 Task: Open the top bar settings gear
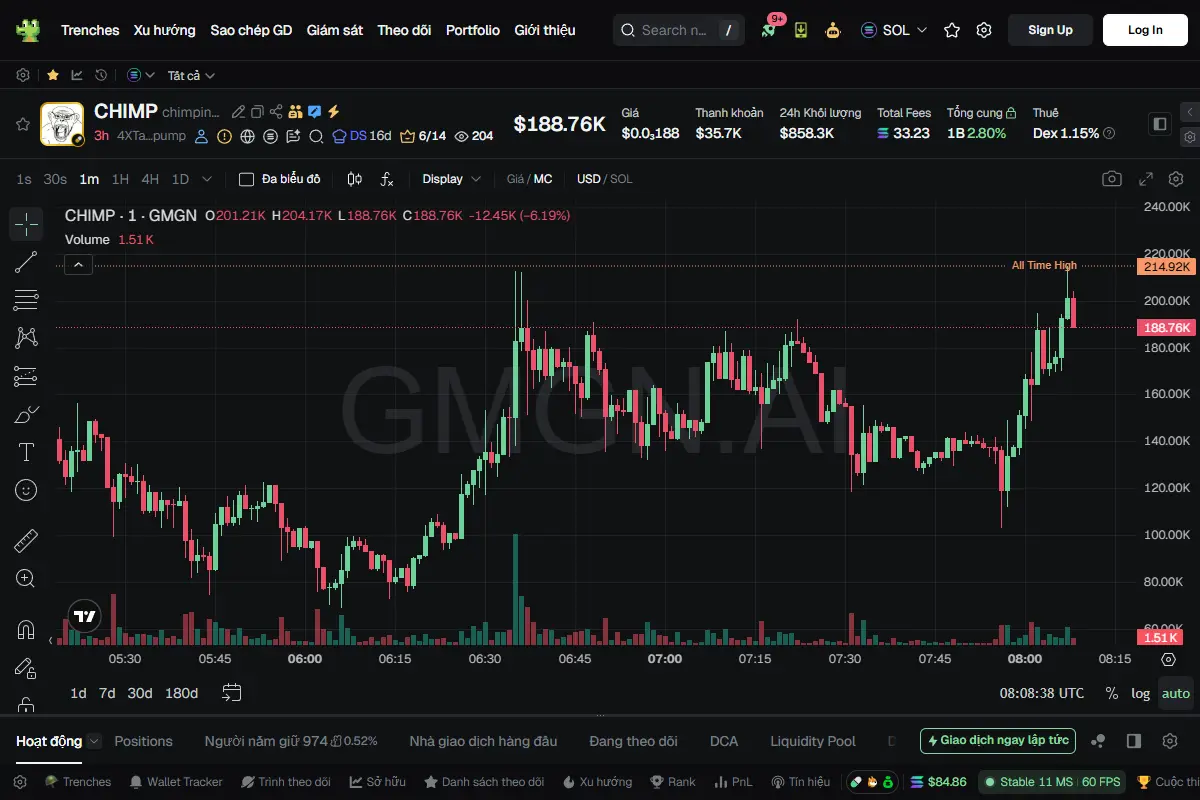984,30
